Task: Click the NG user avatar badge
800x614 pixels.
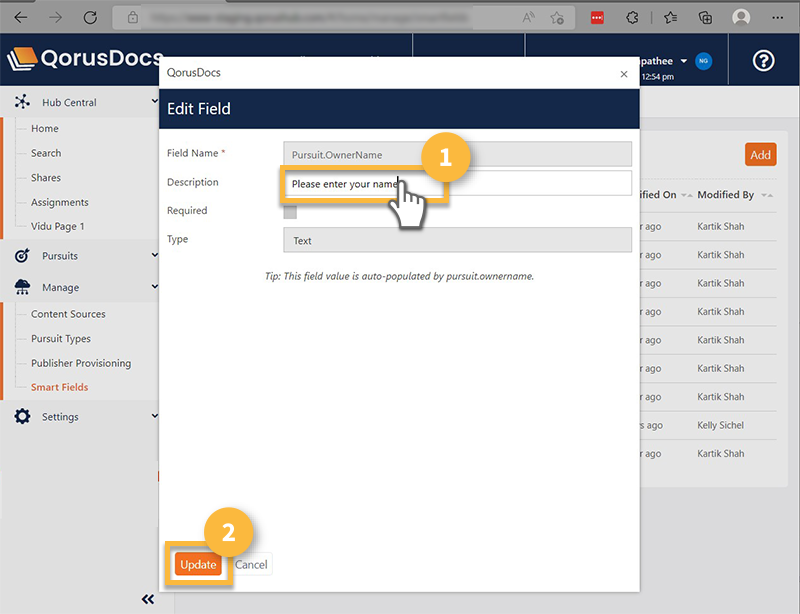Action: 704,61
